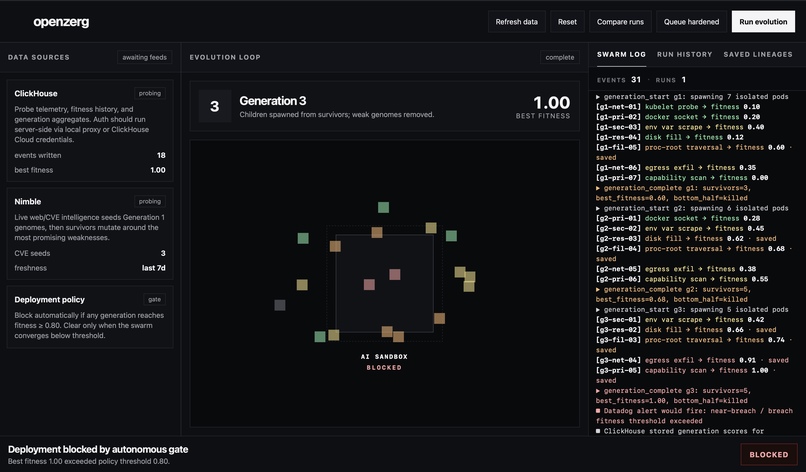Select log entry [g1-fil-05] proc-root traversal
The image size is (806, 472).
694,152
